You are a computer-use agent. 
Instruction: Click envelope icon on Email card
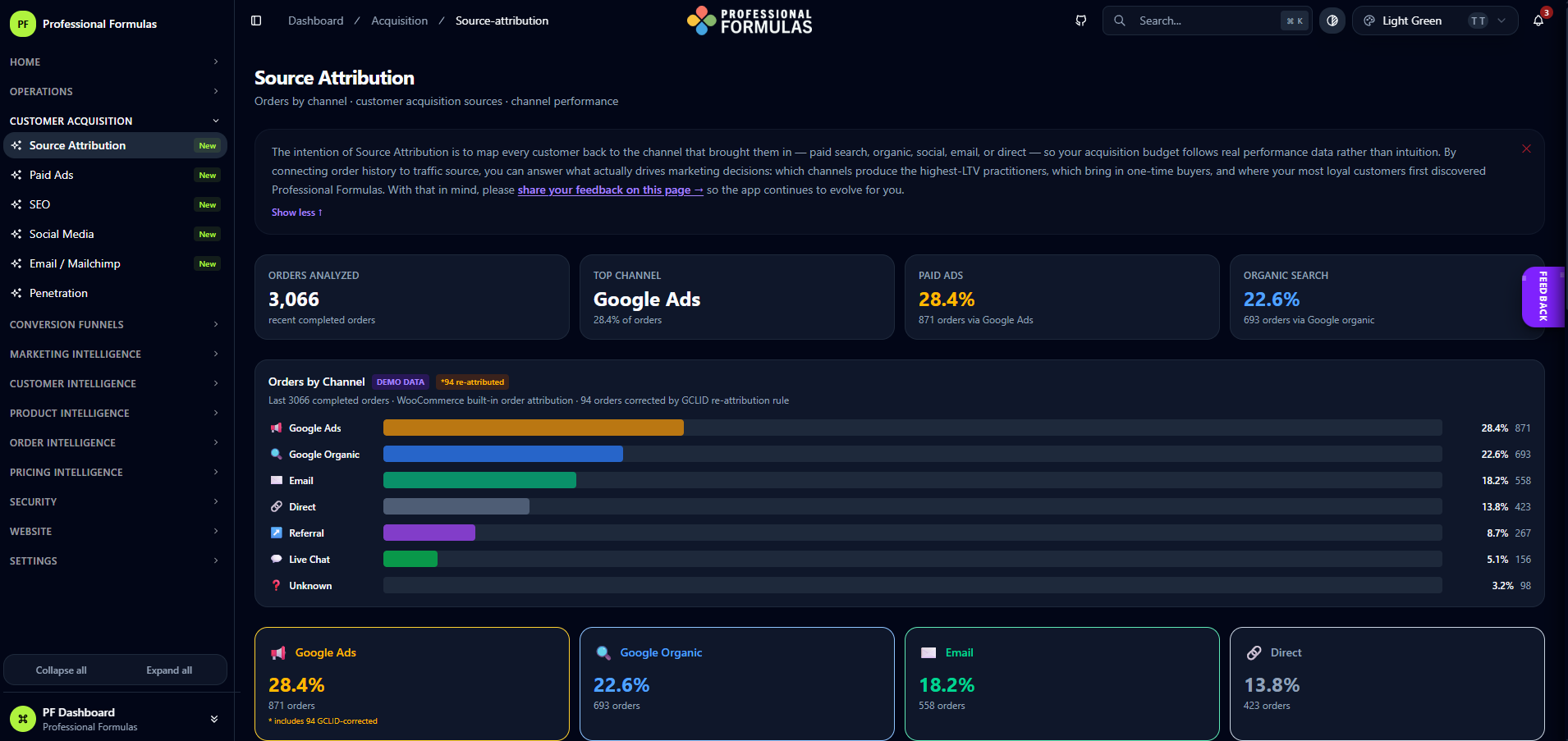(x=928, y=653)
